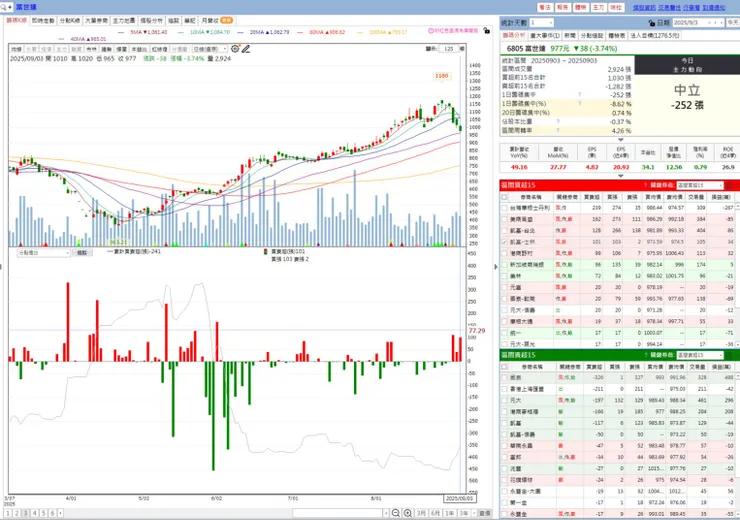Switch to 即時走勢 tab
The height and width of the screenshot is (520, 740).
43,21
